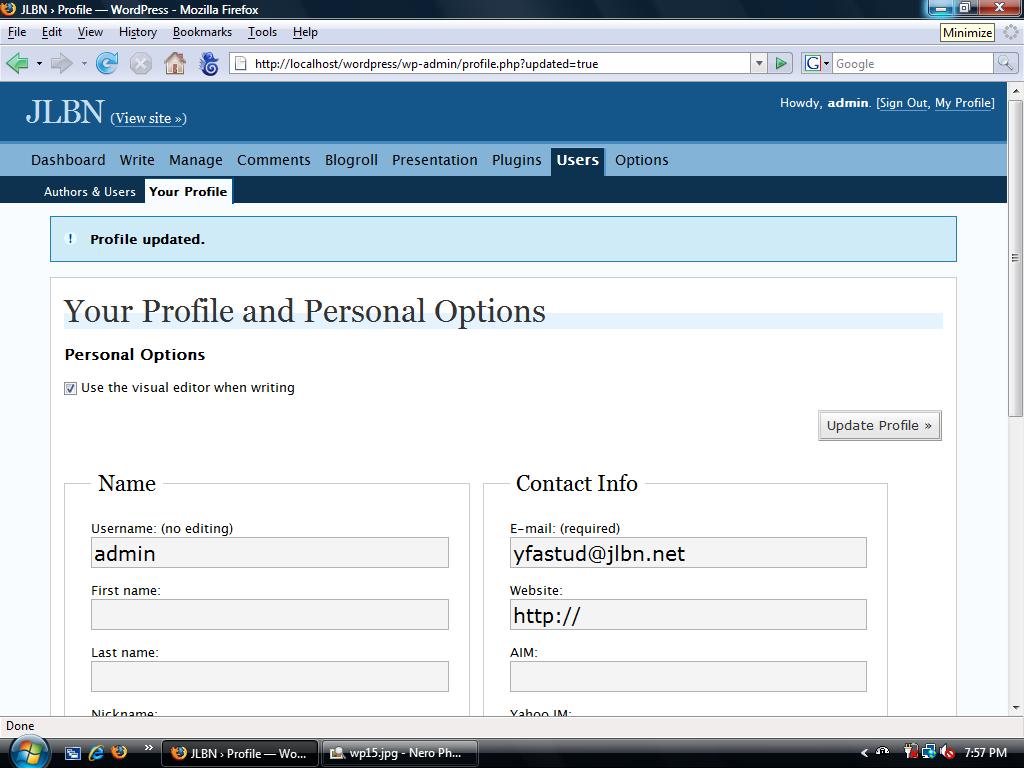Screen dimensions: 1024x768
Task: Click the blue swirl toolbar icon
Action: (209, 63)
